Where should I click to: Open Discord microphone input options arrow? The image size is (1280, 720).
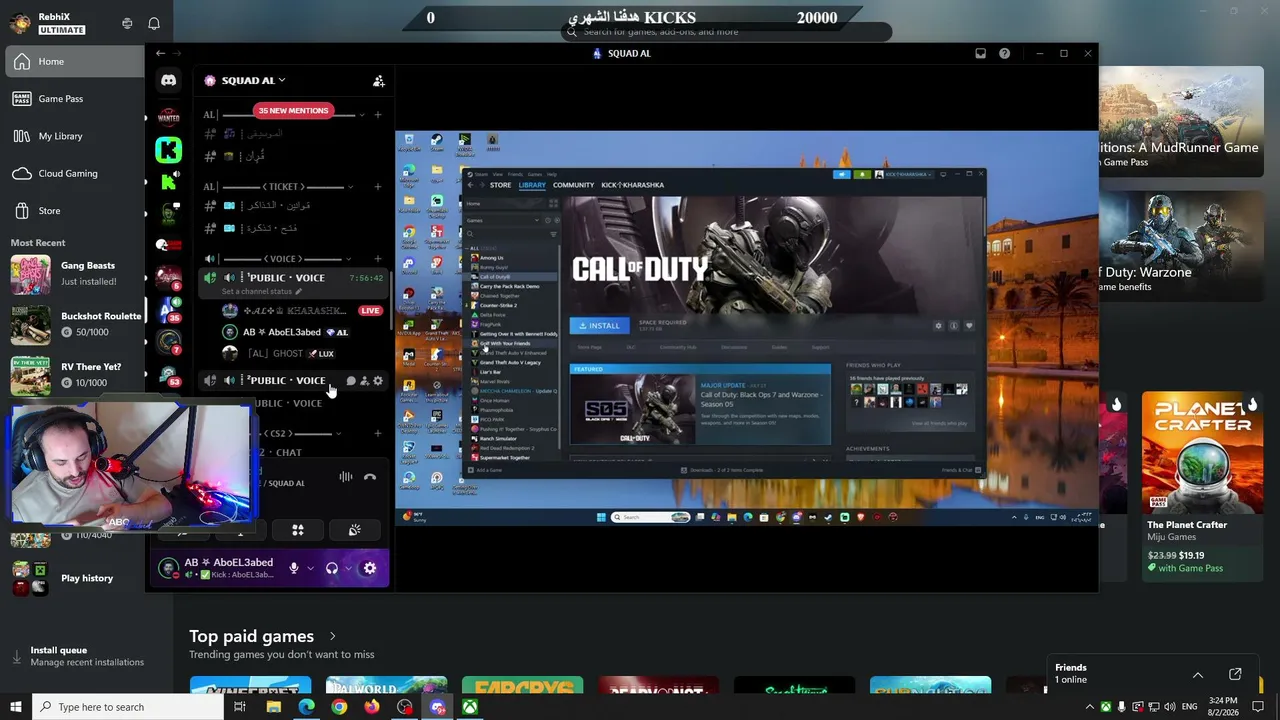[x=310, y=569]
